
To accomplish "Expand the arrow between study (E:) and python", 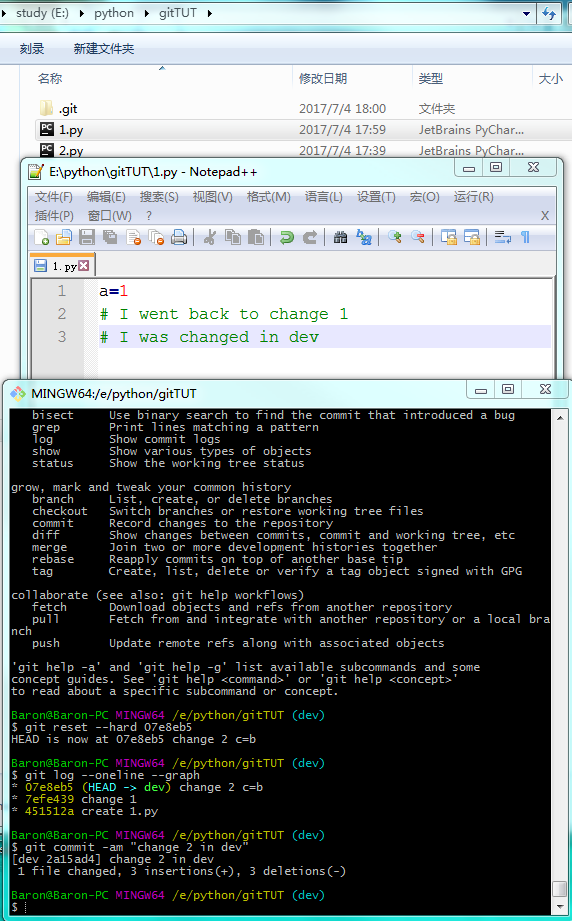I will point(81,13).
